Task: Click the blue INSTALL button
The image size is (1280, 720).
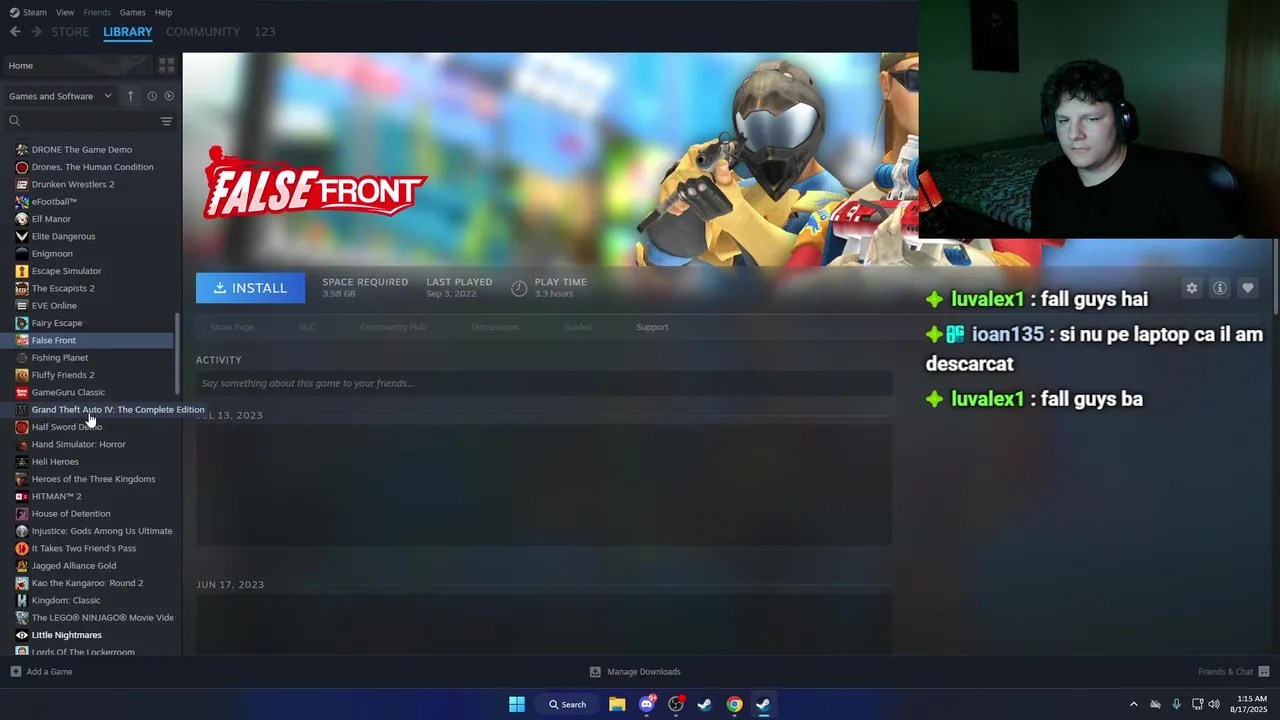Action: [250, 288]
